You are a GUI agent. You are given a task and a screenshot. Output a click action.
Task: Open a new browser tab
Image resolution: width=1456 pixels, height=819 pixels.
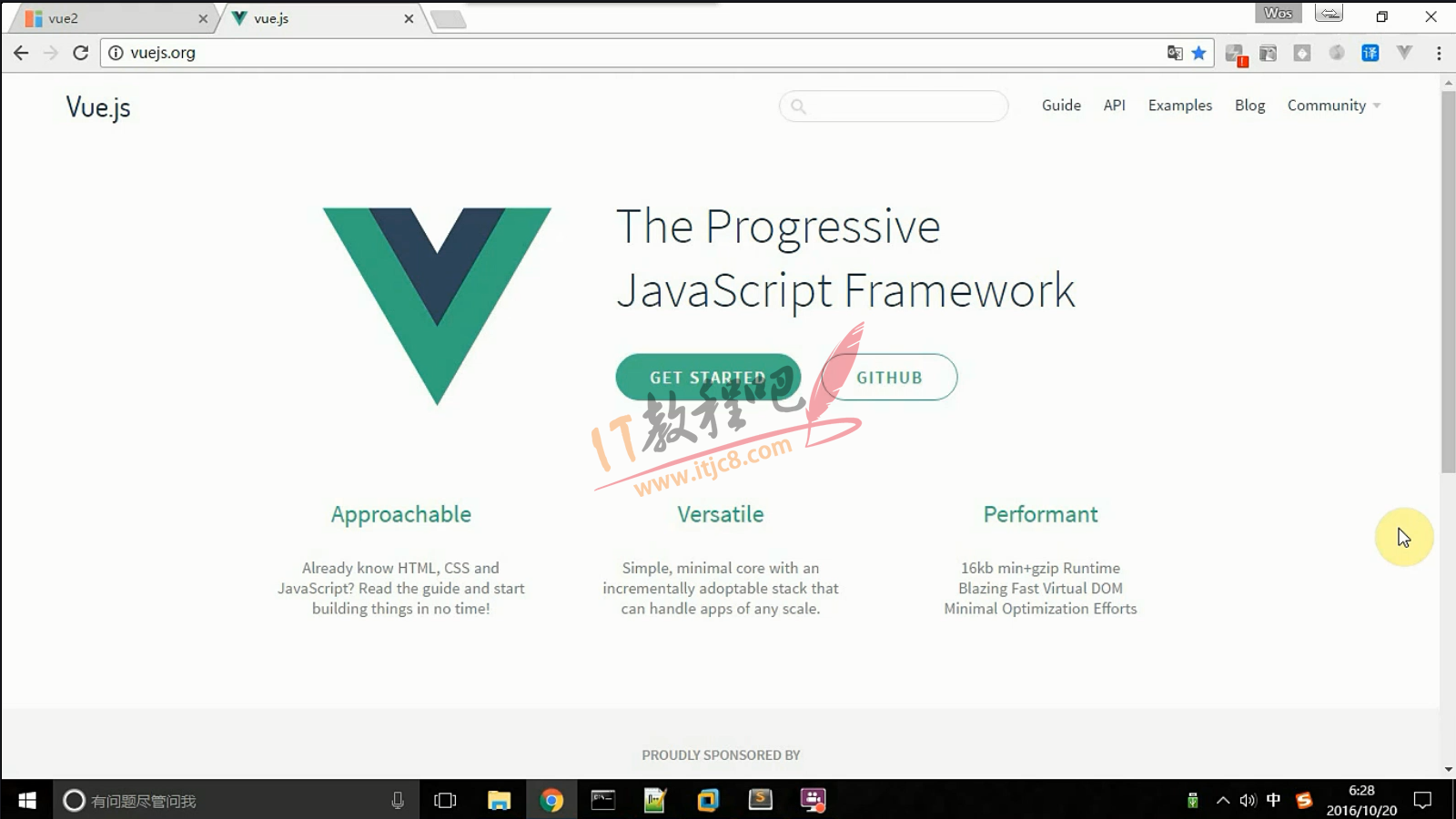point(448,19)
